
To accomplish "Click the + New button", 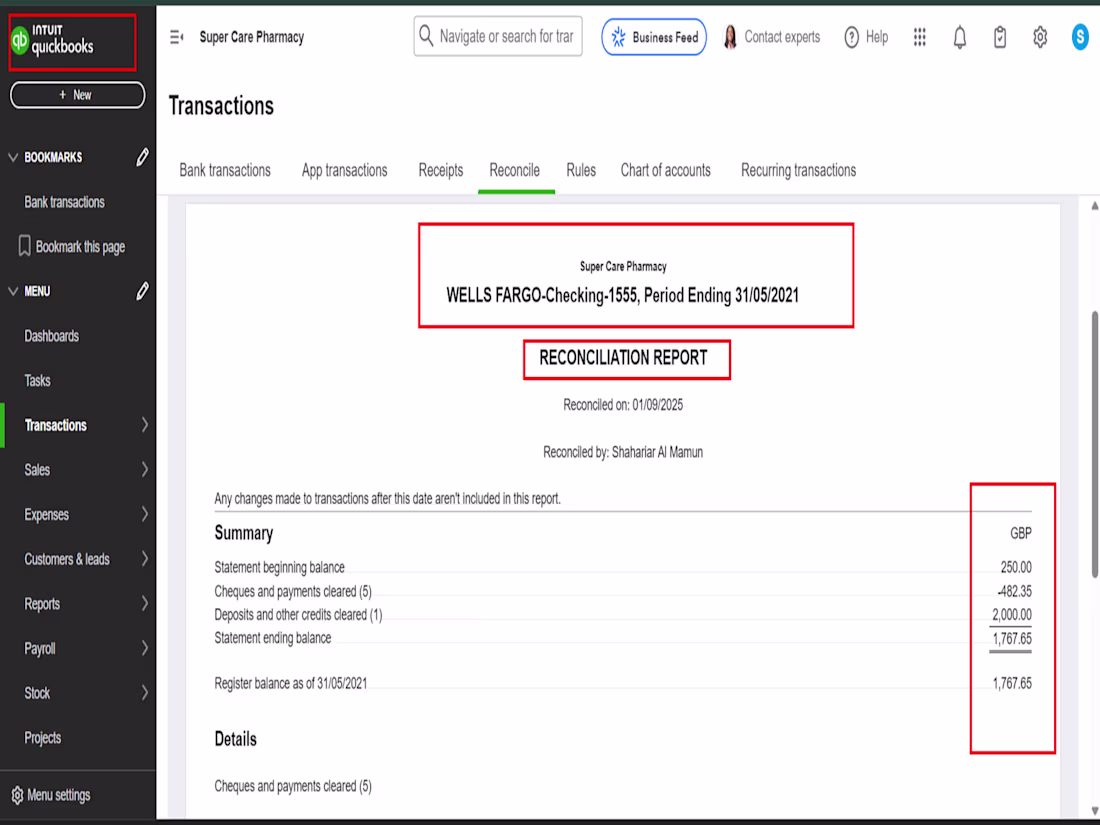I will coord(77,95).
